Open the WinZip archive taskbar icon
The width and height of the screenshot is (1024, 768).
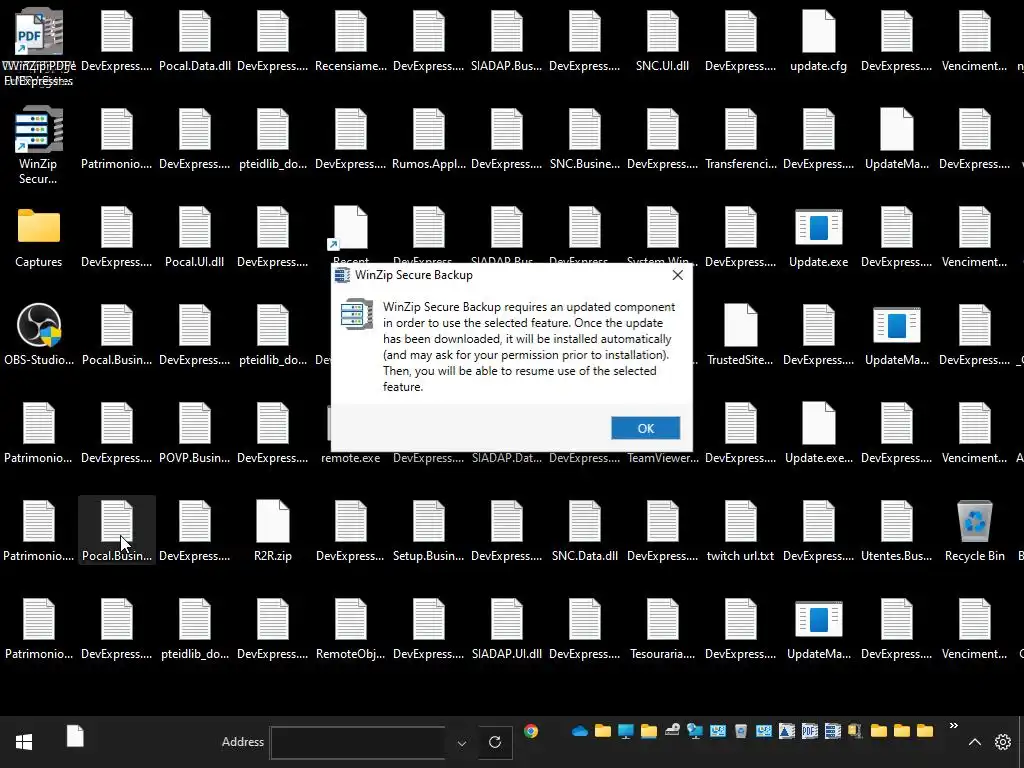pos(855,731)
